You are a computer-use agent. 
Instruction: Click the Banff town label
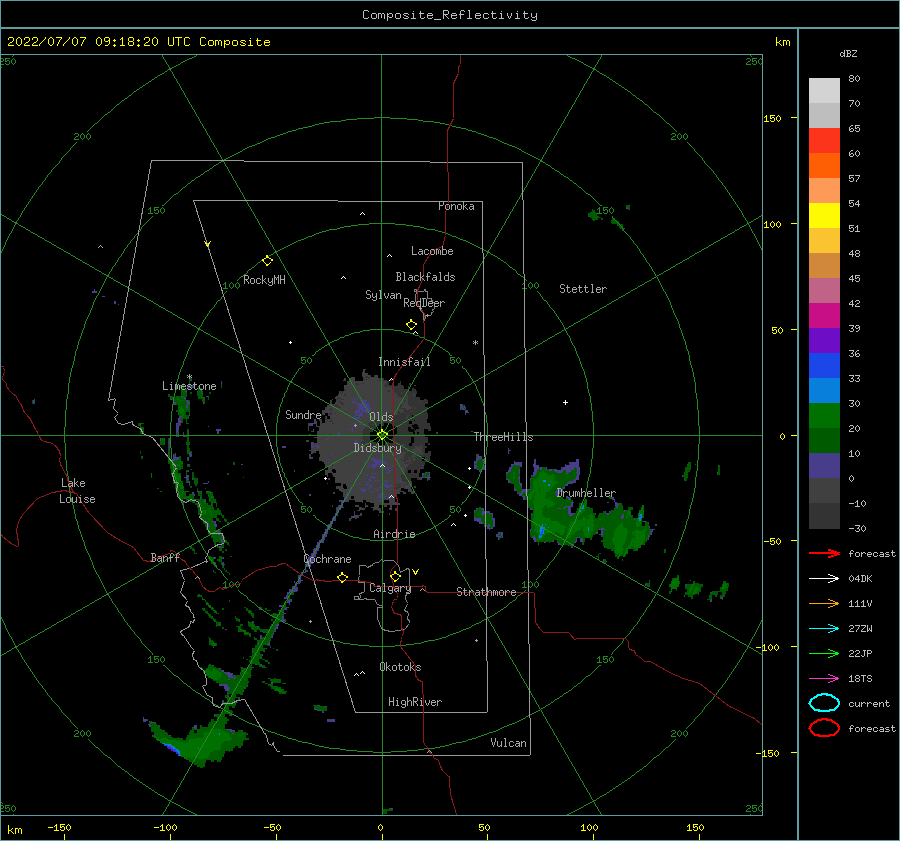(165, 557)
